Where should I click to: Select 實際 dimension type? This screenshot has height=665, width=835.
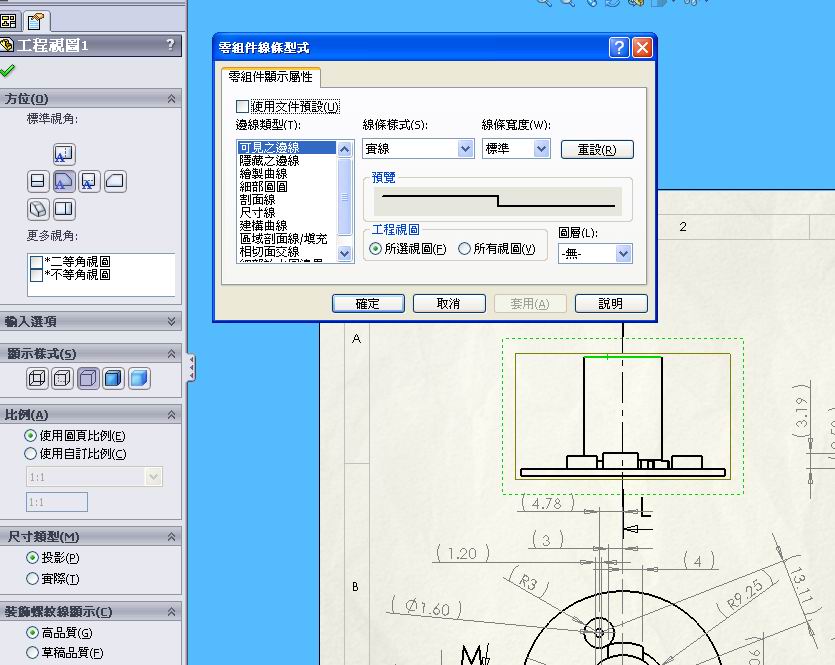click(32, 578)
